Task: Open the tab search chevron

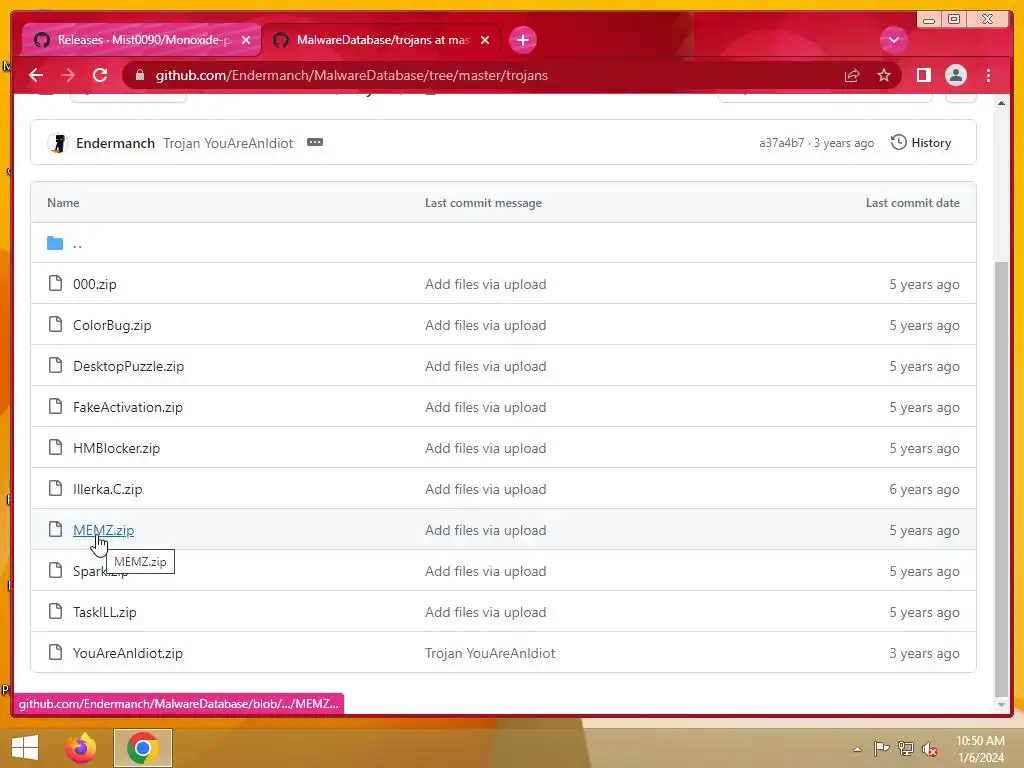Action: (x=893, y=40)
